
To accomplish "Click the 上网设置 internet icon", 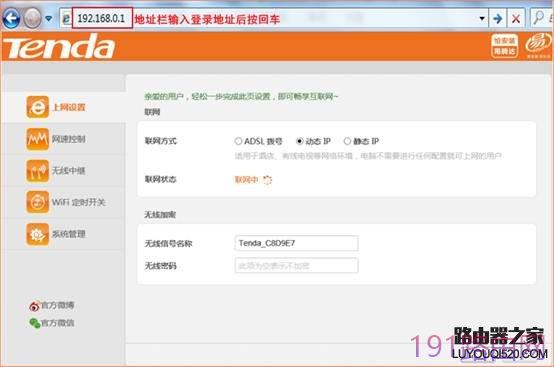I will coord(37,107).
